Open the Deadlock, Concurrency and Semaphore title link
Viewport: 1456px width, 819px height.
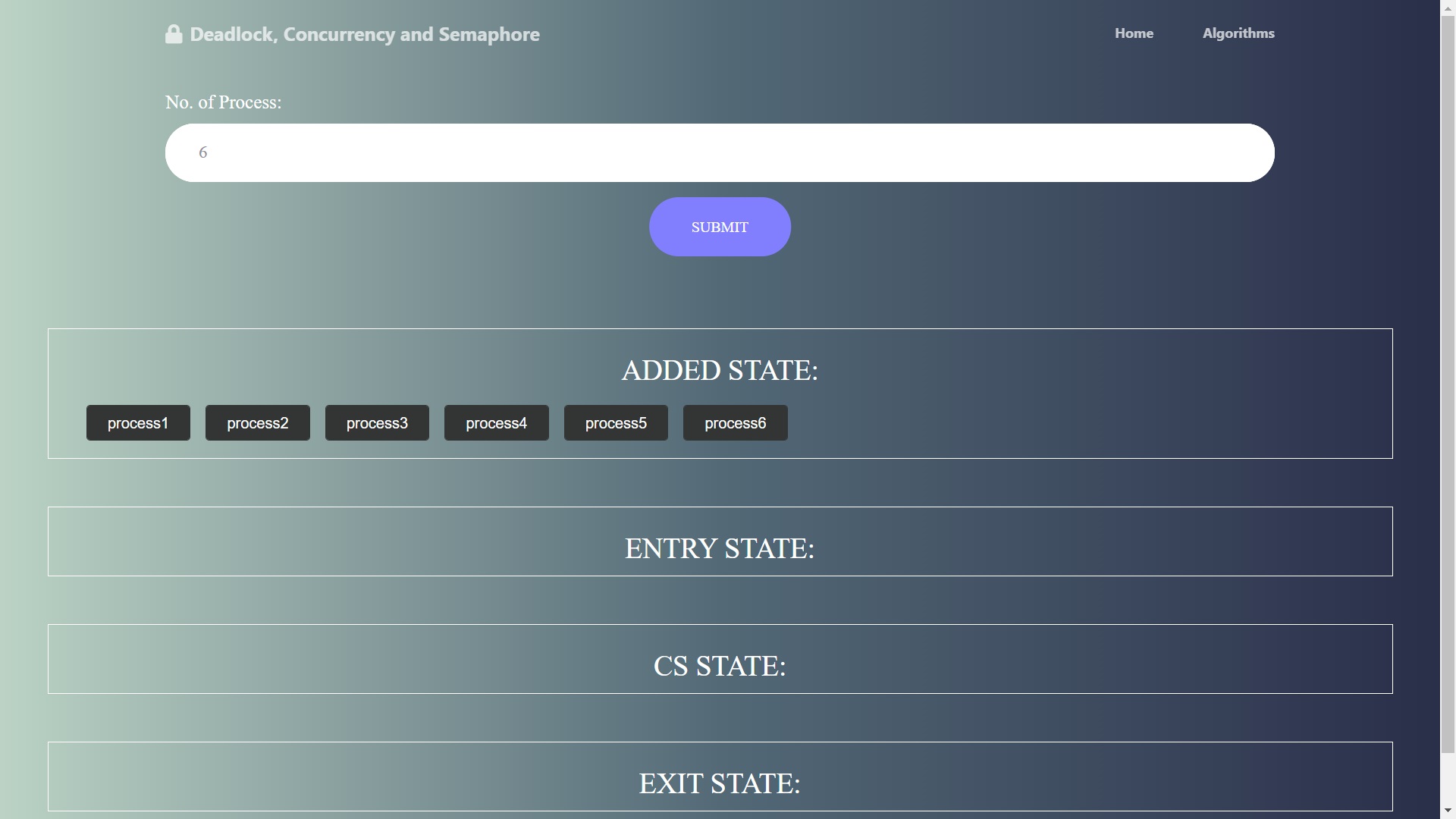[365, 34]
